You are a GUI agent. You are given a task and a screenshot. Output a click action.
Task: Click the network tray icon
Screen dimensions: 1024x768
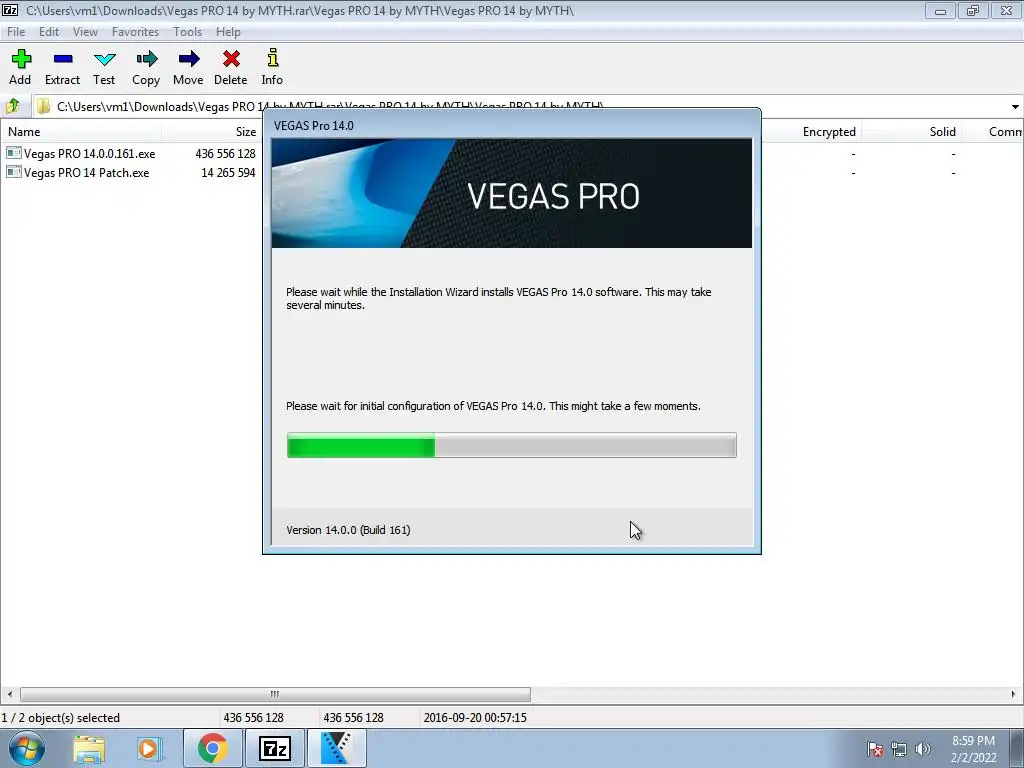(899, 749)
